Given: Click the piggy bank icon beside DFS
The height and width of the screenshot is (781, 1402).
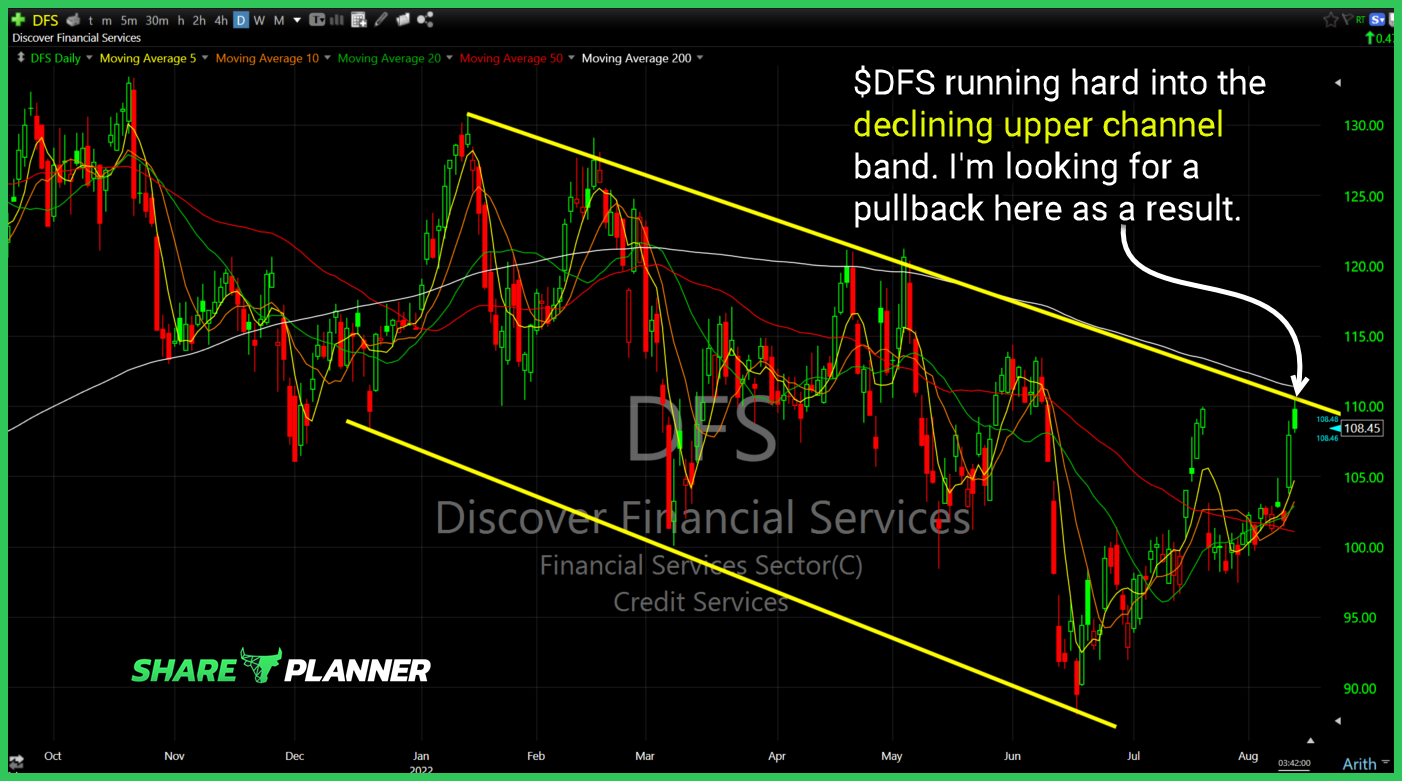Looking at the screenshot, I should pyautogui.click(x=73, y=20).
